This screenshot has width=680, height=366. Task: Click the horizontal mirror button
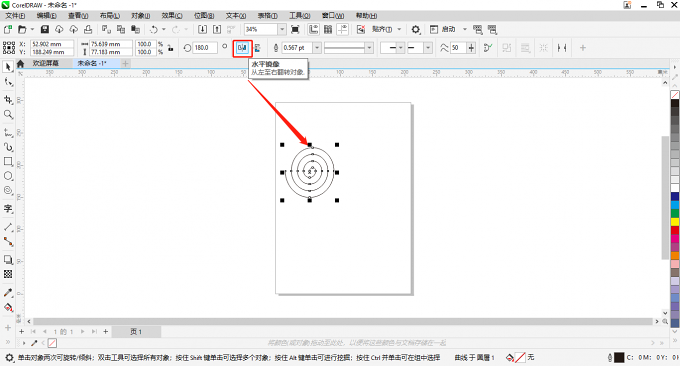tap(242, 48)
